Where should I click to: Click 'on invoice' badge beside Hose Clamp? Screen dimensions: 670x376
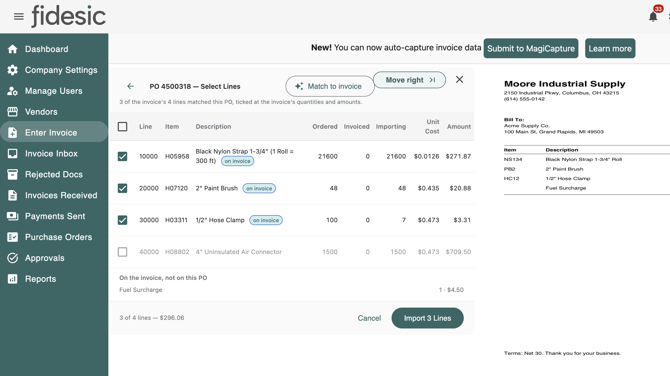click(266, 220)
